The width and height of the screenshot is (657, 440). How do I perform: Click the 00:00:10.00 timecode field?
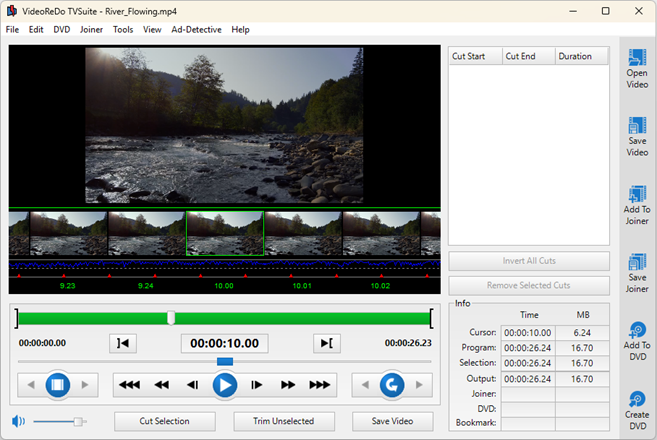225,343
